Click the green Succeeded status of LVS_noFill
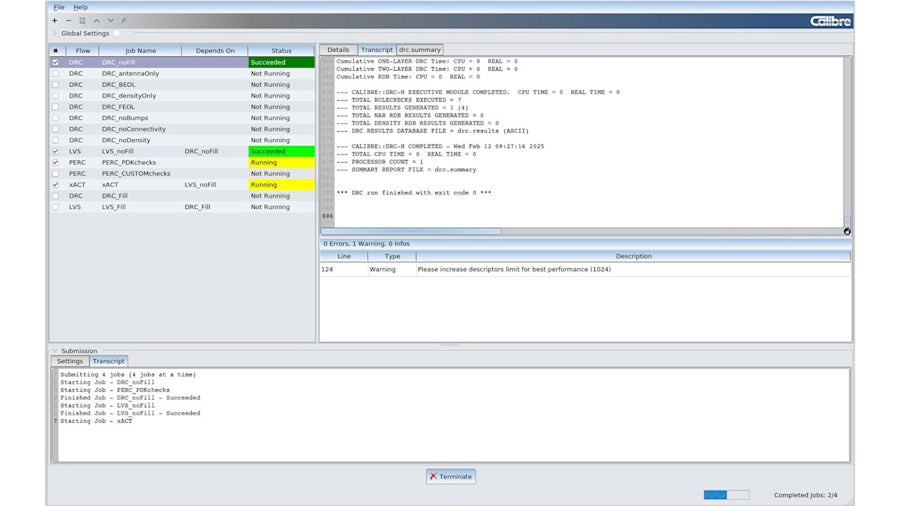900x506 pixels. 281,151
